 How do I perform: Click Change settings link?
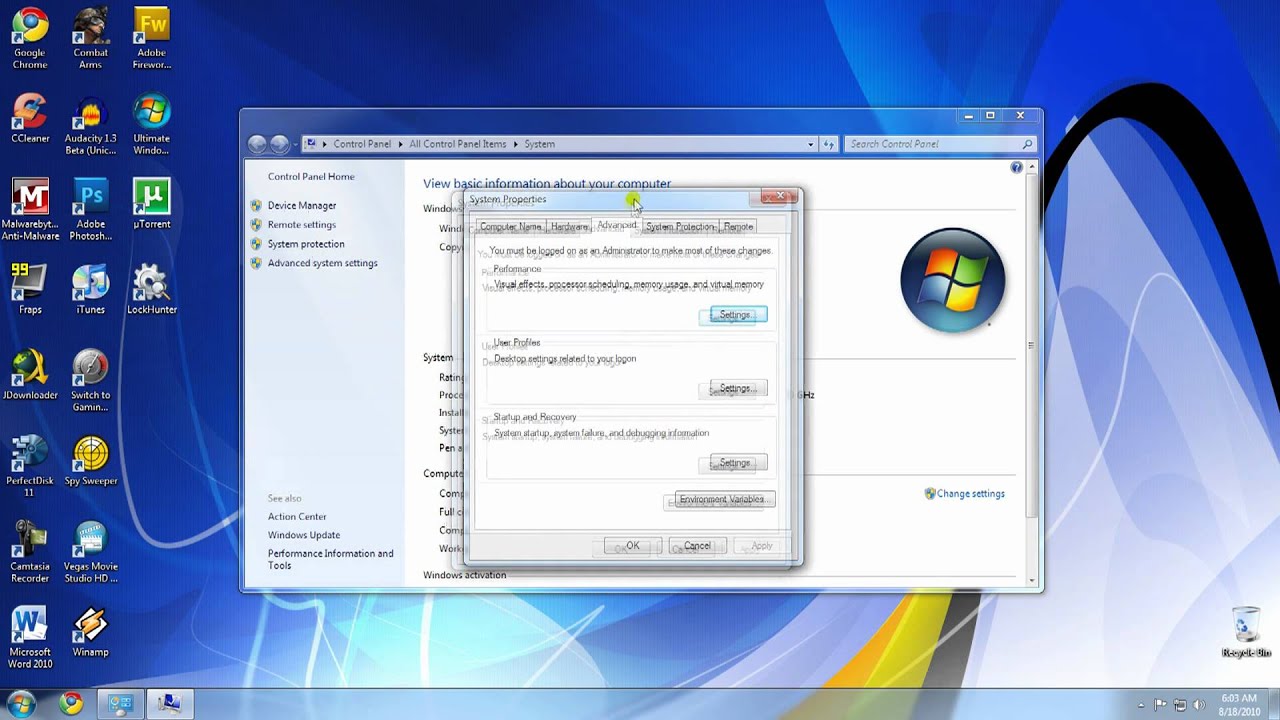click(x=971, y=494)
